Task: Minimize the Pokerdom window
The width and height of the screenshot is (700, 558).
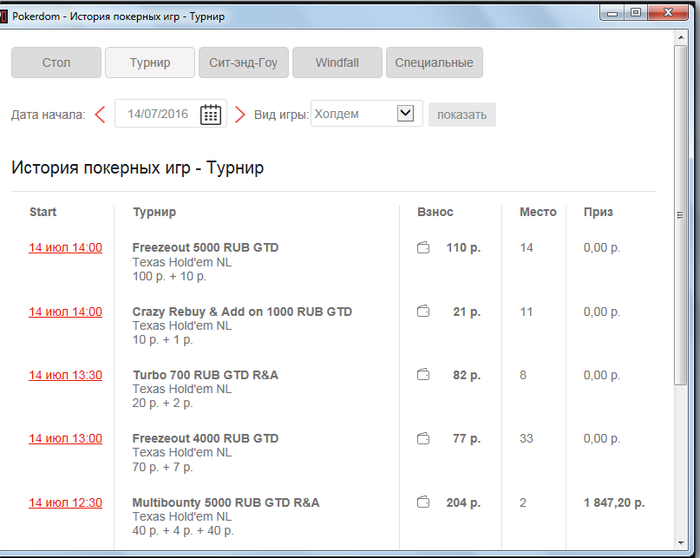Action: (x=612, y=12)
